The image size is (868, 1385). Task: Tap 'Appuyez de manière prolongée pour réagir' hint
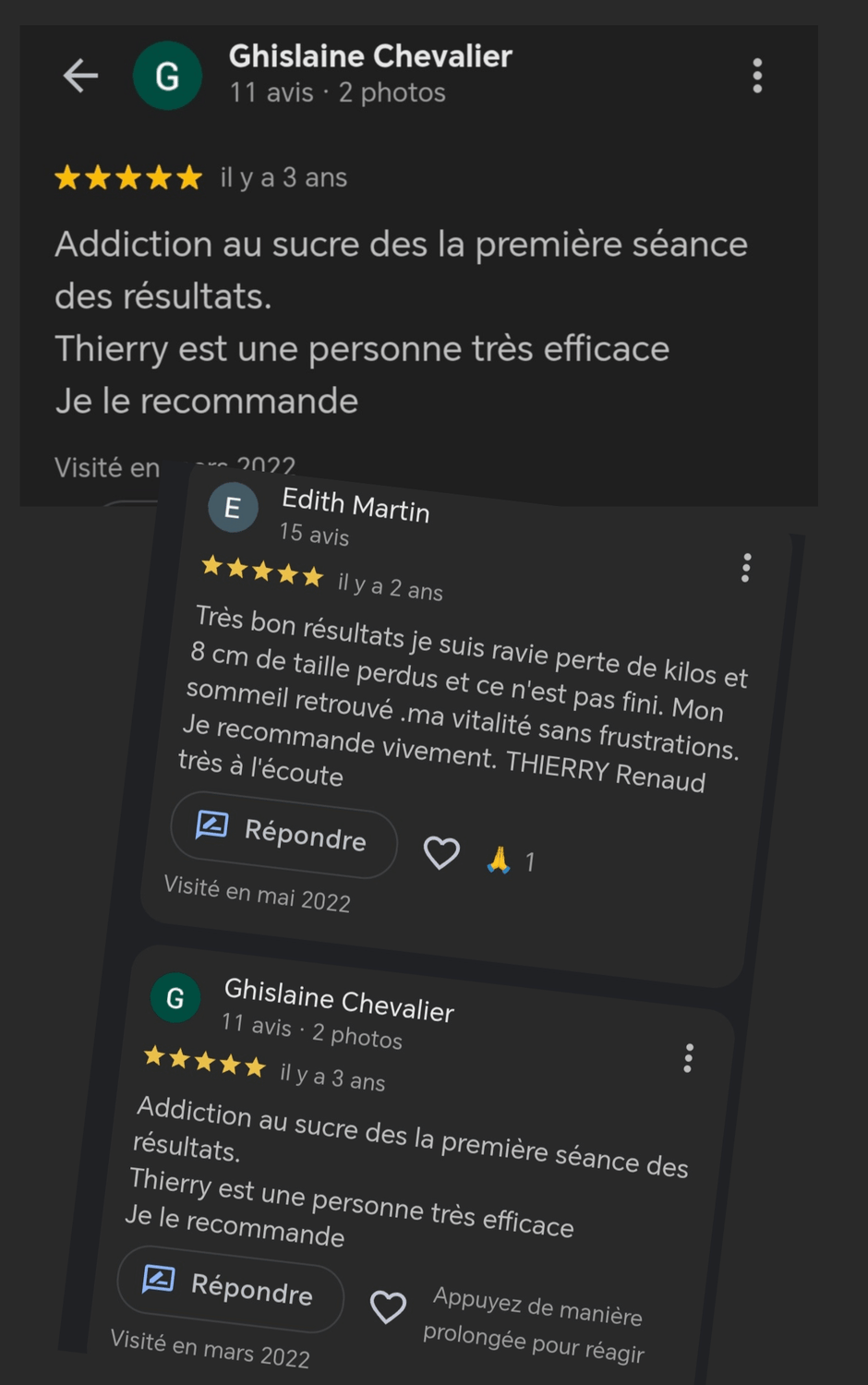(x=534, y=1325)
